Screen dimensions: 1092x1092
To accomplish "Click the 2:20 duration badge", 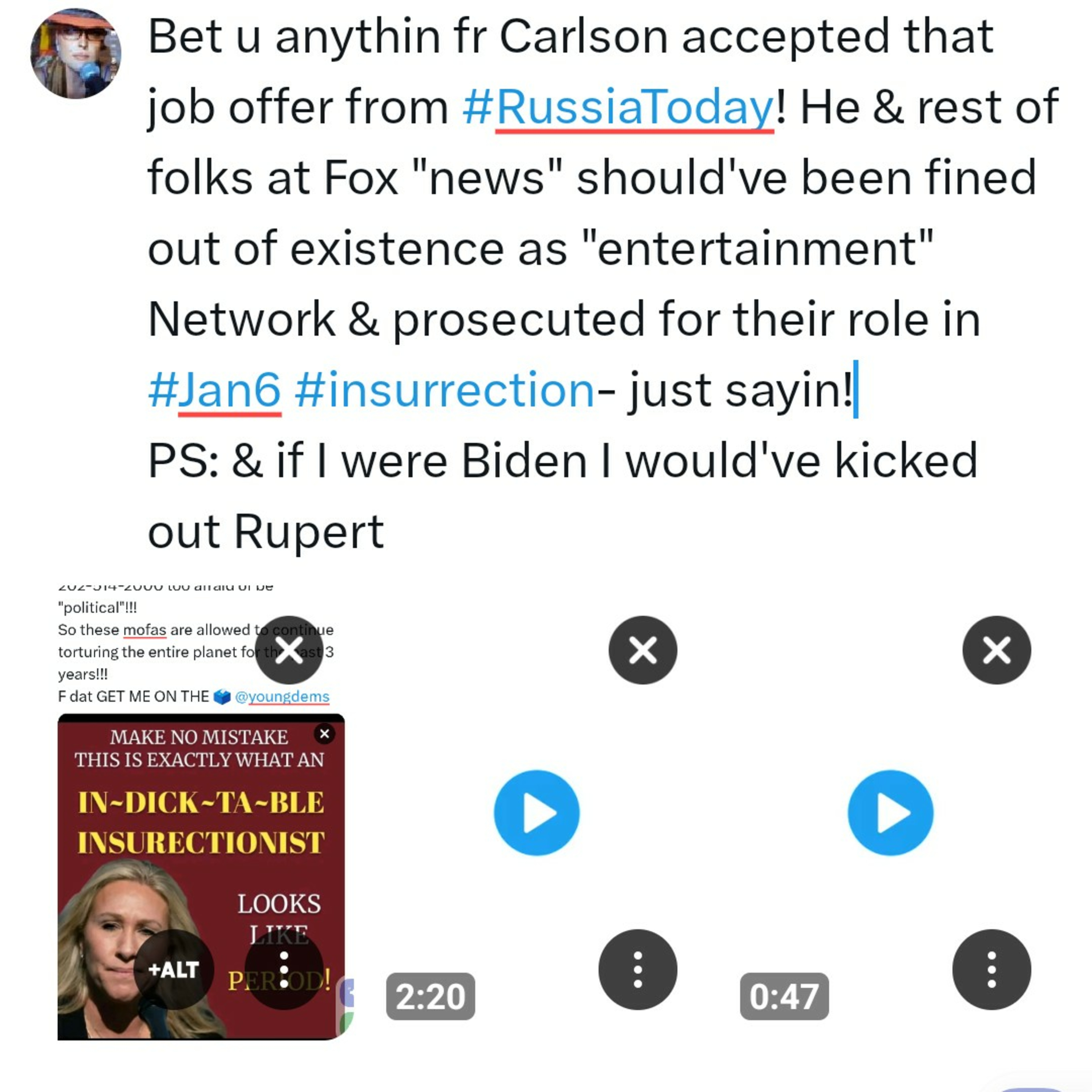I will coord(430,997).
